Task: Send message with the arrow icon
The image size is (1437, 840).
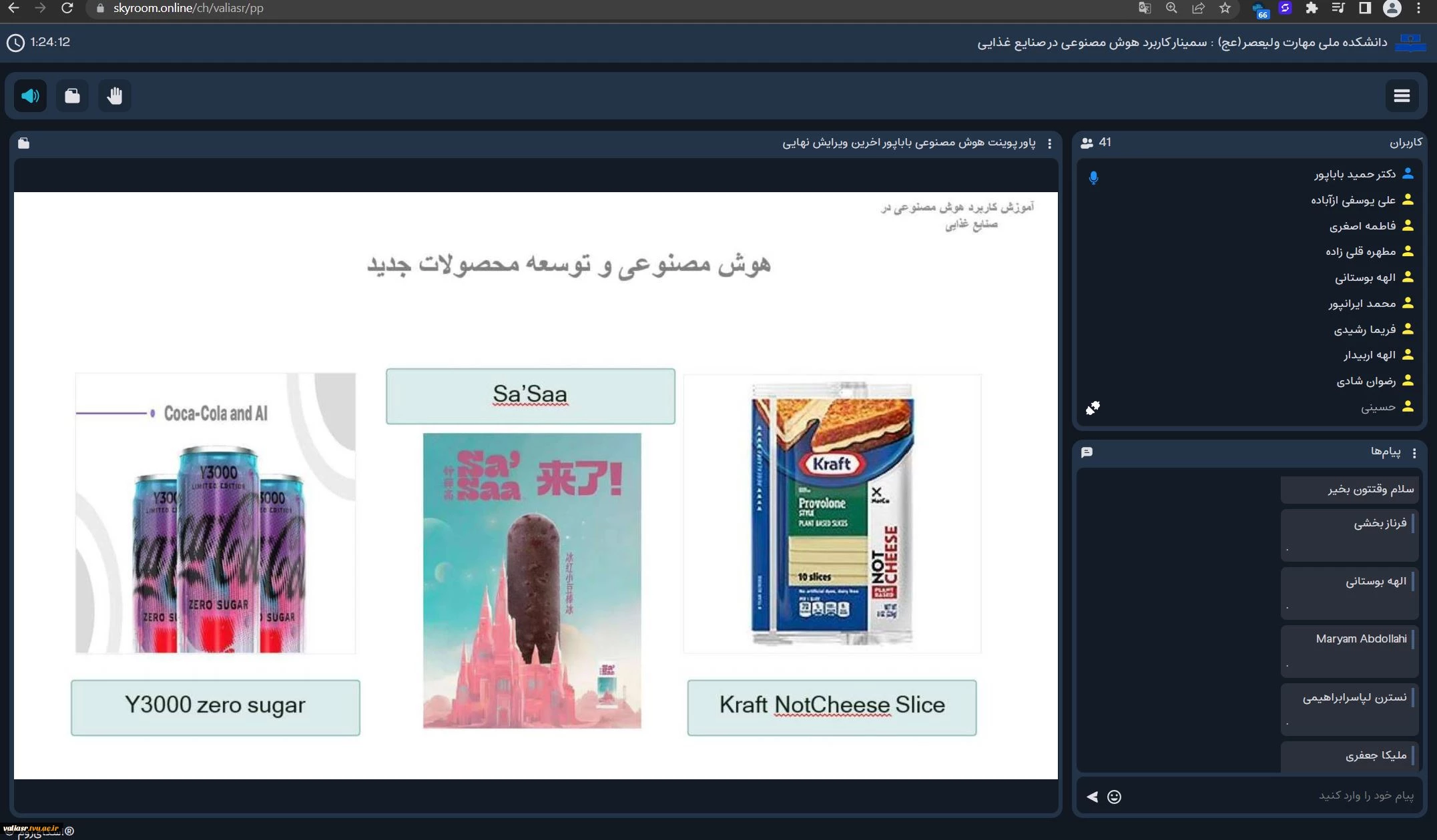Action: pyautogui.click(x=1092, y=797)
